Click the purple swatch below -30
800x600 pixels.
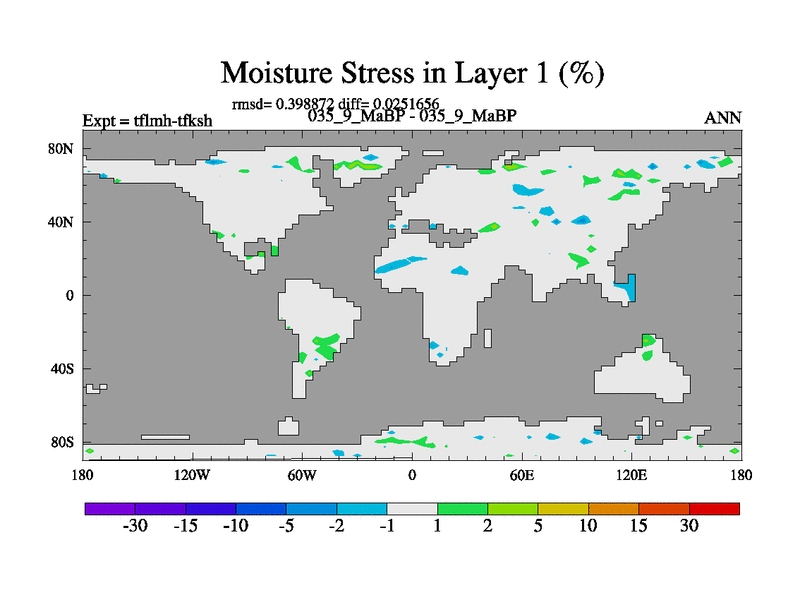click(x=110, y=508)
